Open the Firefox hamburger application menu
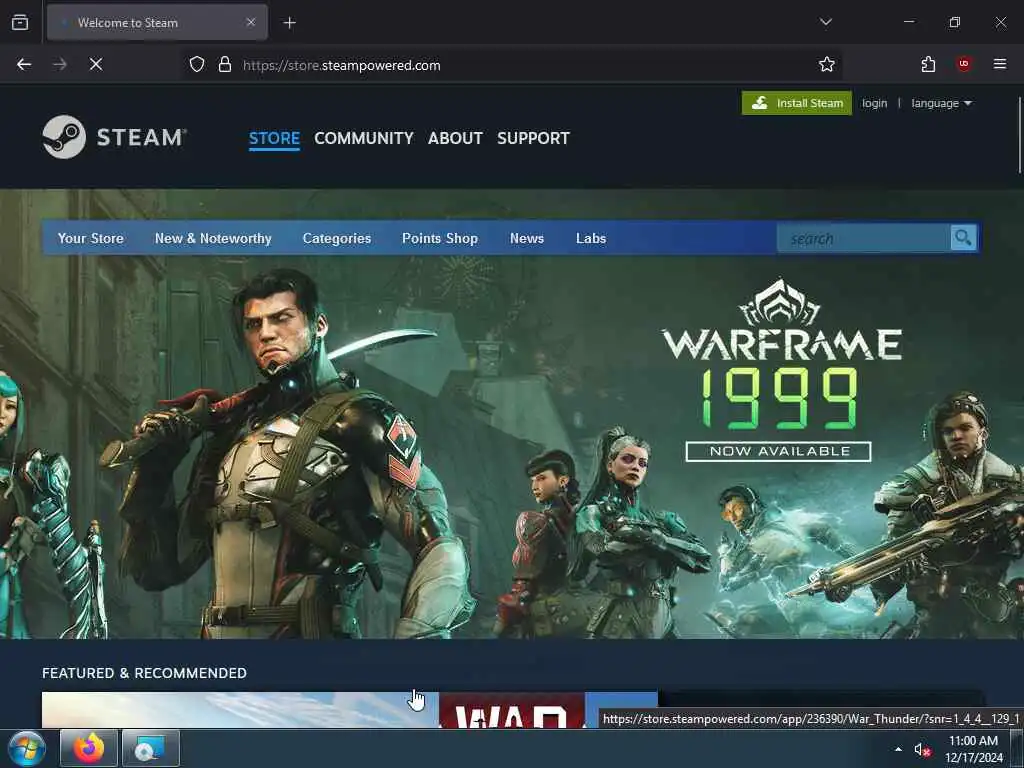The height and width of the screenshot is (768, 1024). pyautogui.click(x=1000, y=64)
